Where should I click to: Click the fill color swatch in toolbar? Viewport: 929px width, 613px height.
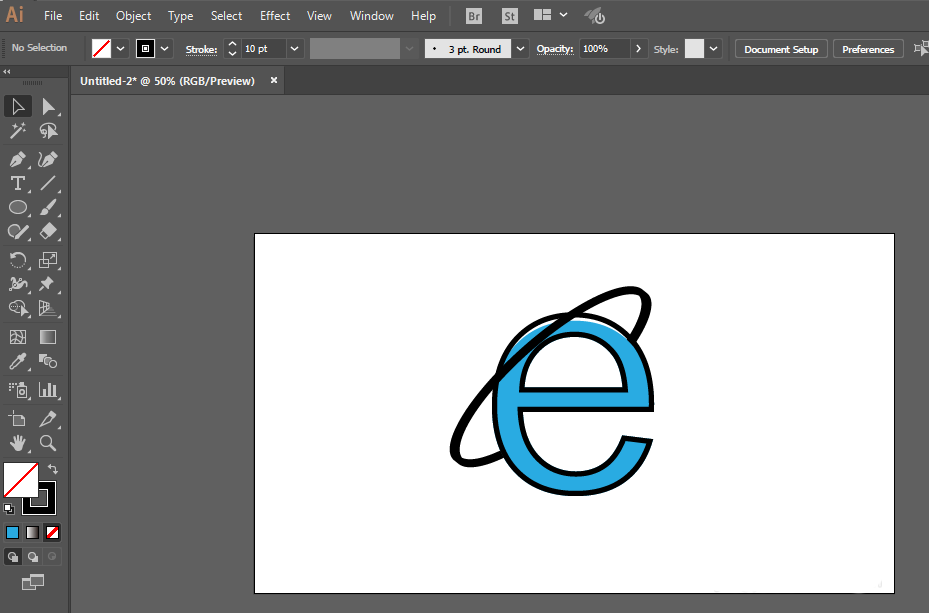[21, 480]
